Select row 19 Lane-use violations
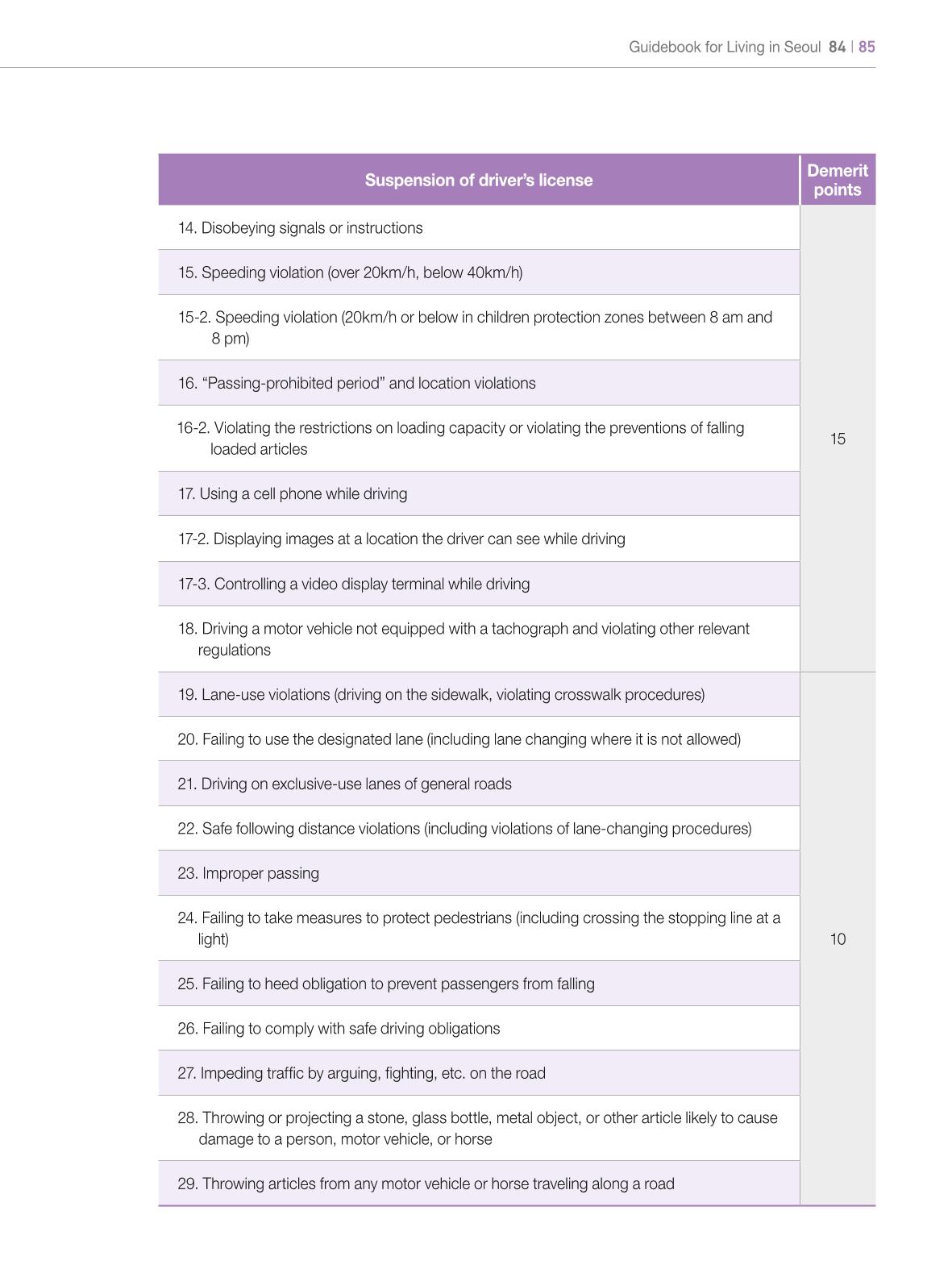Image resolution: width=952 pixels, height=1269 pixels. [x=479, y=694]
